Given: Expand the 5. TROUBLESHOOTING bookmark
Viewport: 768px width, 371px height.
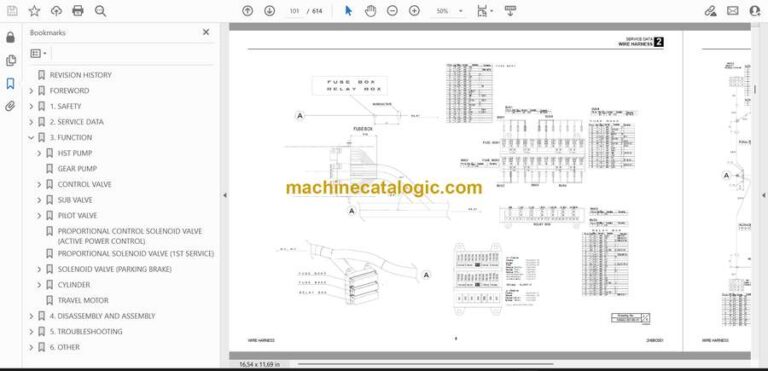Looking at the screenshot, I should tap(31, 332).
